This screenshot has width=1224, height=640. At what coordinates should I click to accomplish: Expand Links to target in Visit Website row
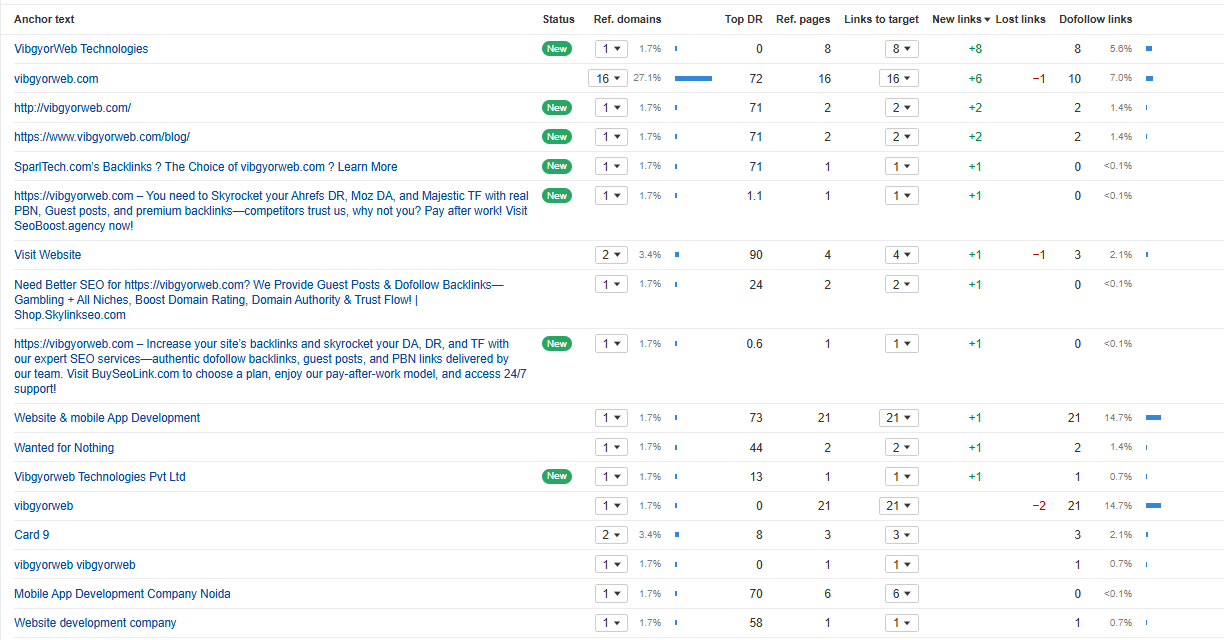pos(901,255)
